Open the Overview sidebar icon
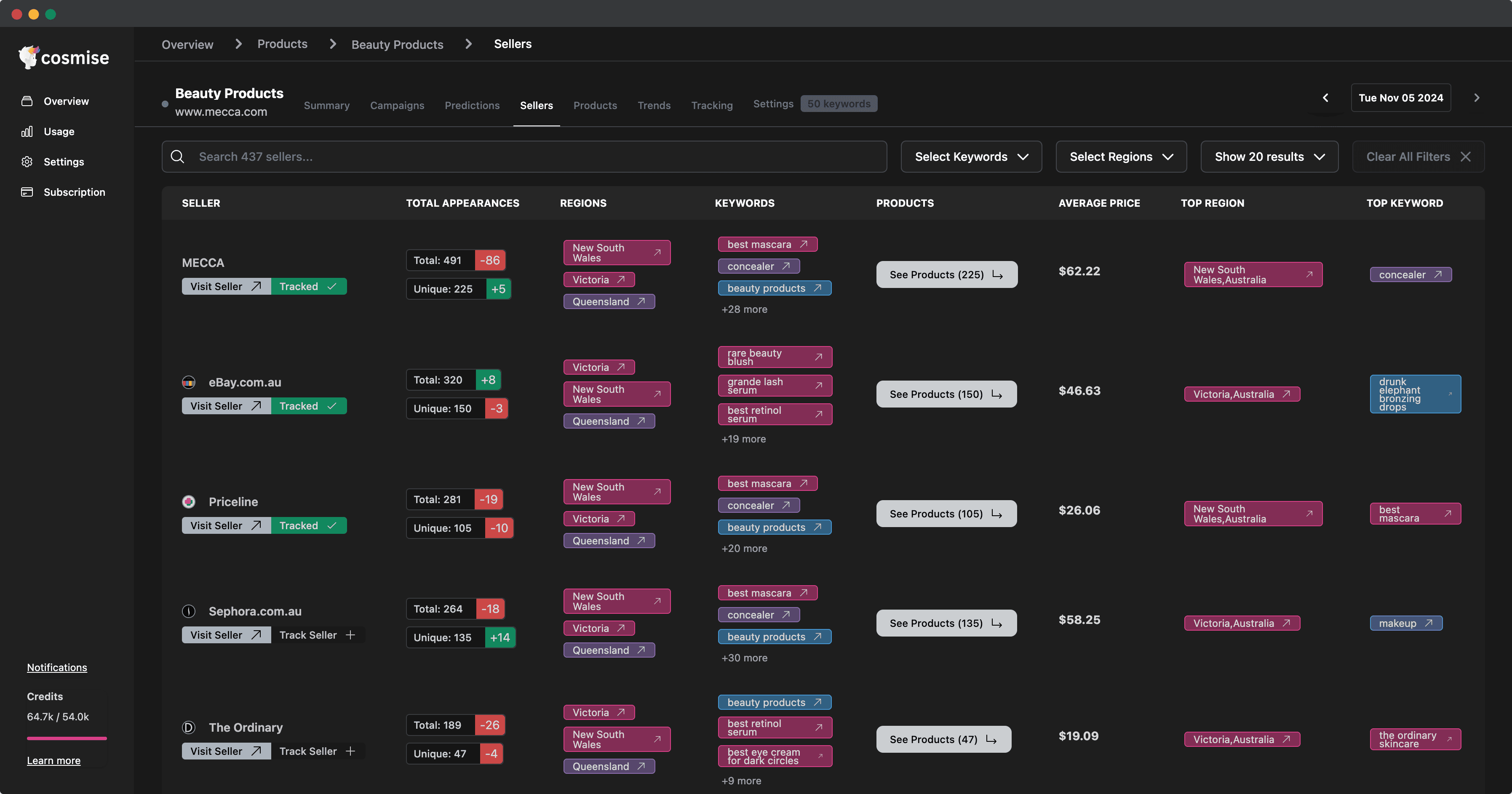Screen dimensions: 1512x794 pos(27,101)
